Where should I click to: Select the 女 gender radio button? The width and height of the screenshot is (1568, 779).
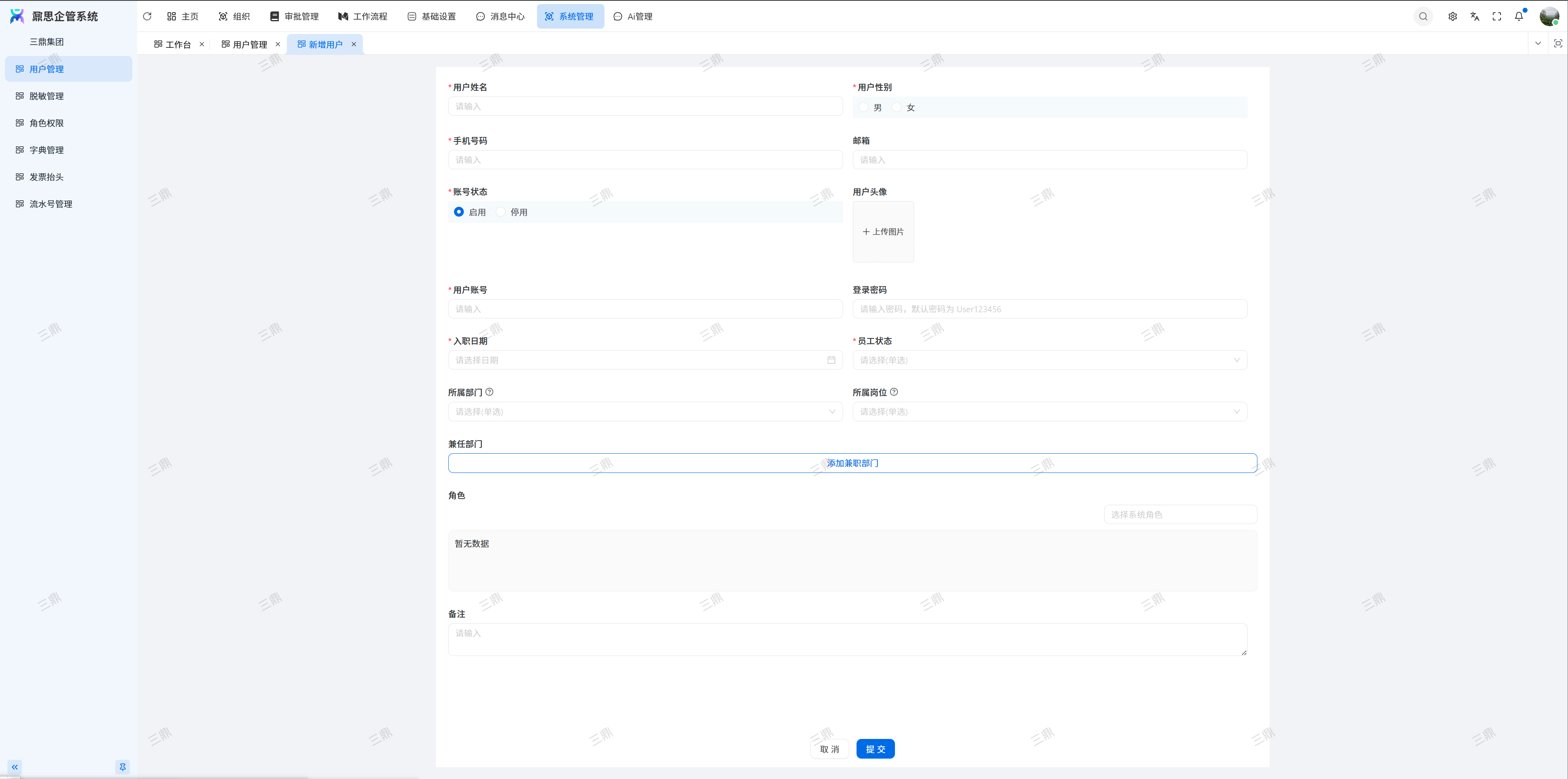click(x=897, y=107)
